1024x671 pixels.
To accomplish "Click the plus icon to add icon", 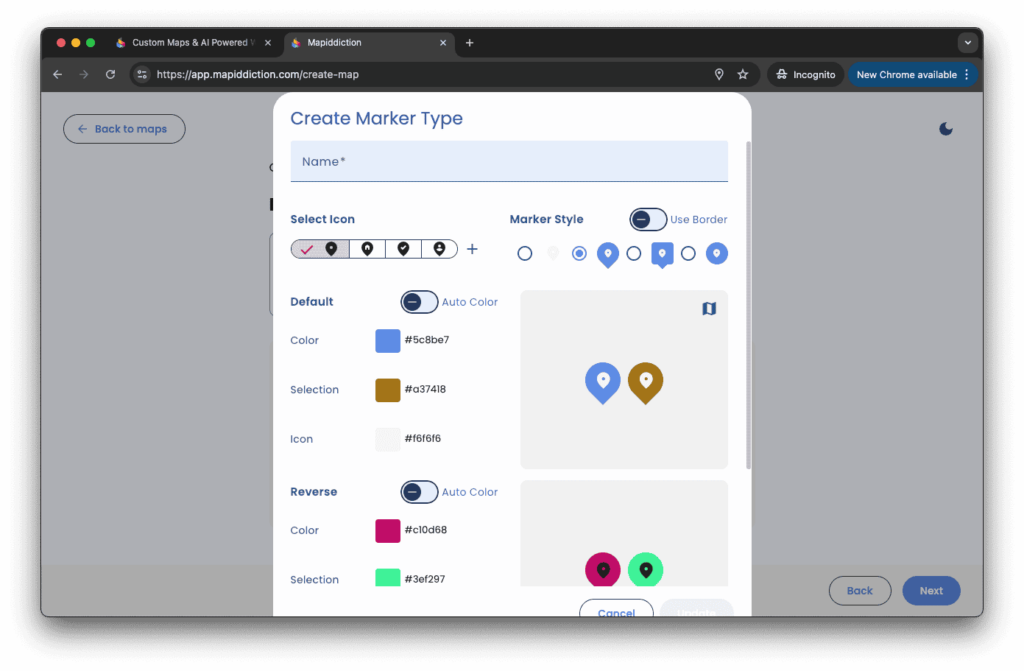I will tap(473, 249).
